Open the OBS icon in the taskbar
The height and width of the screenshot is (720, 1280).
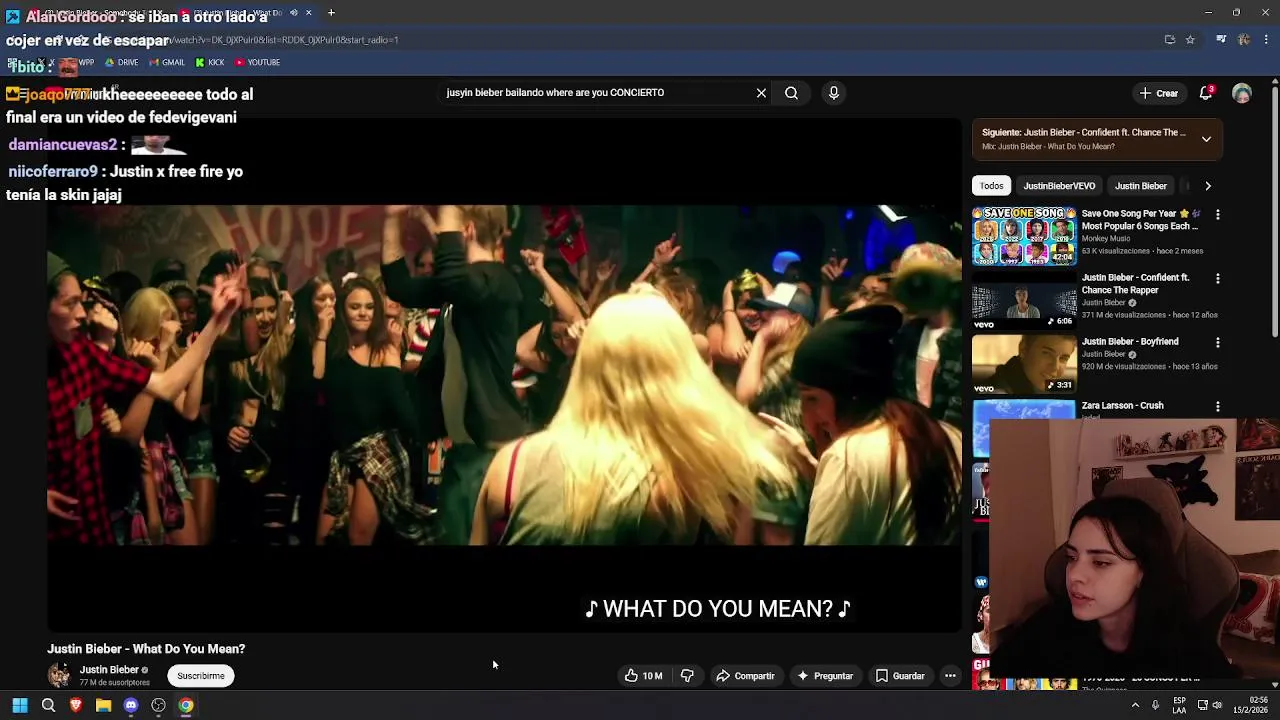(x=158, y=706)
